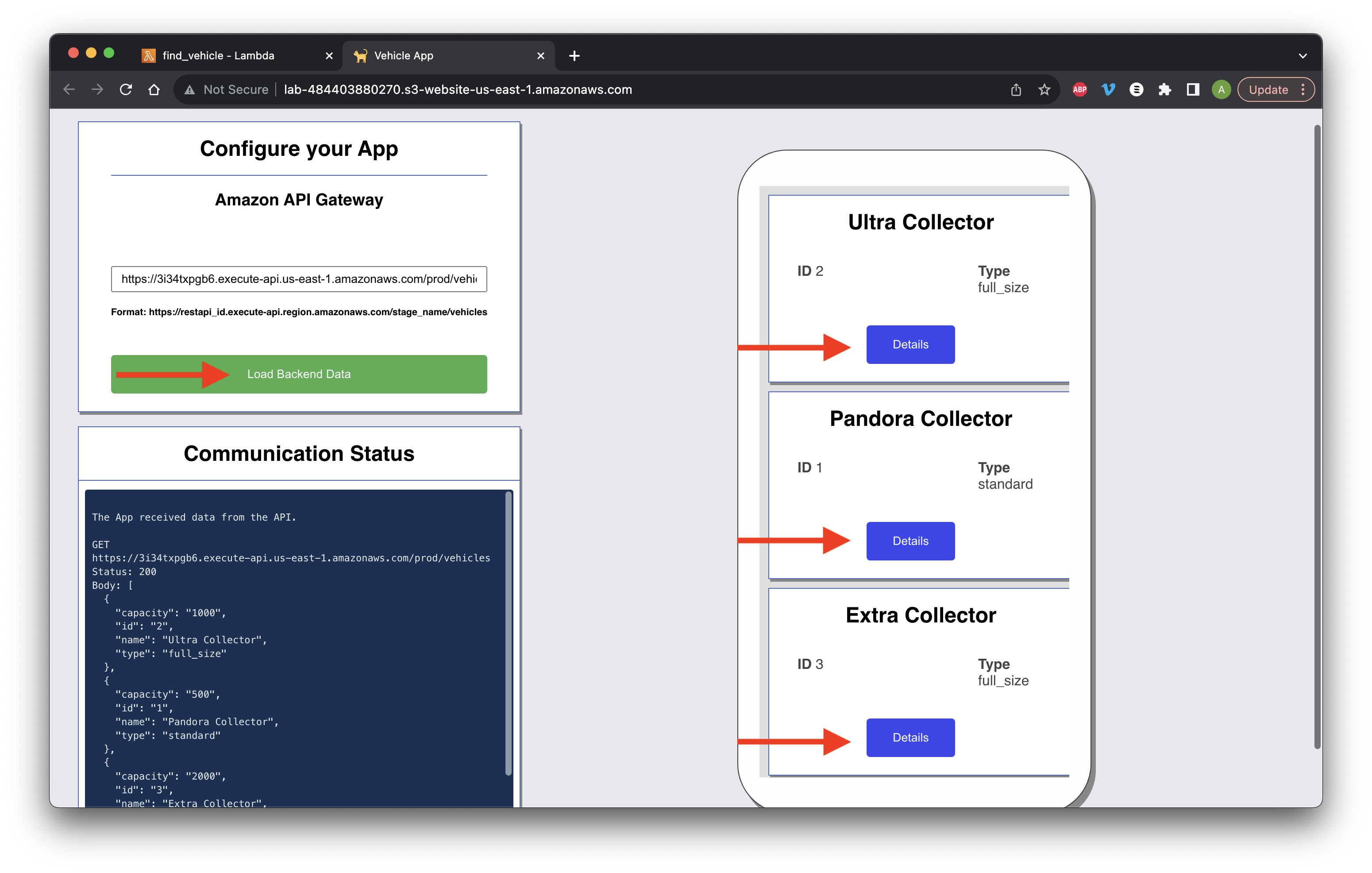The height and width of the screenshot is (873, 1372).
Task: Click "name": "Pandora Collector" log line
Action: 197,722
